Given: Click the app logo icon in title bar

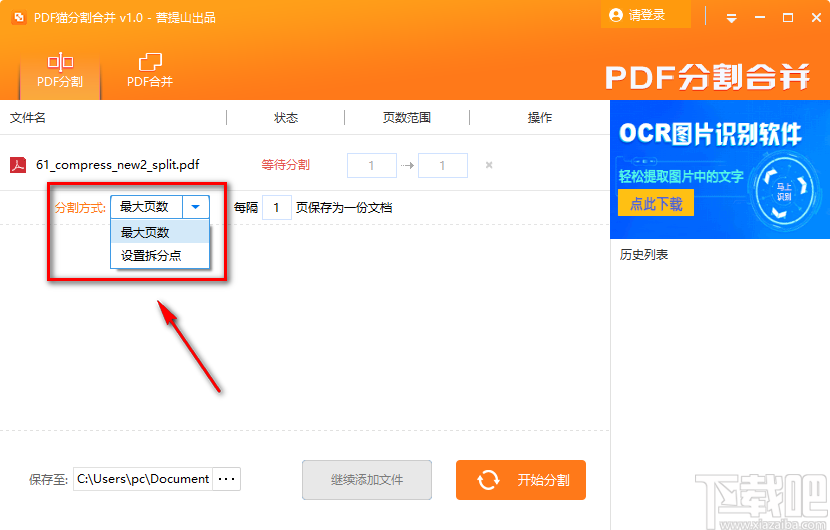Looking at the screenshot, I should coord(19,17).
